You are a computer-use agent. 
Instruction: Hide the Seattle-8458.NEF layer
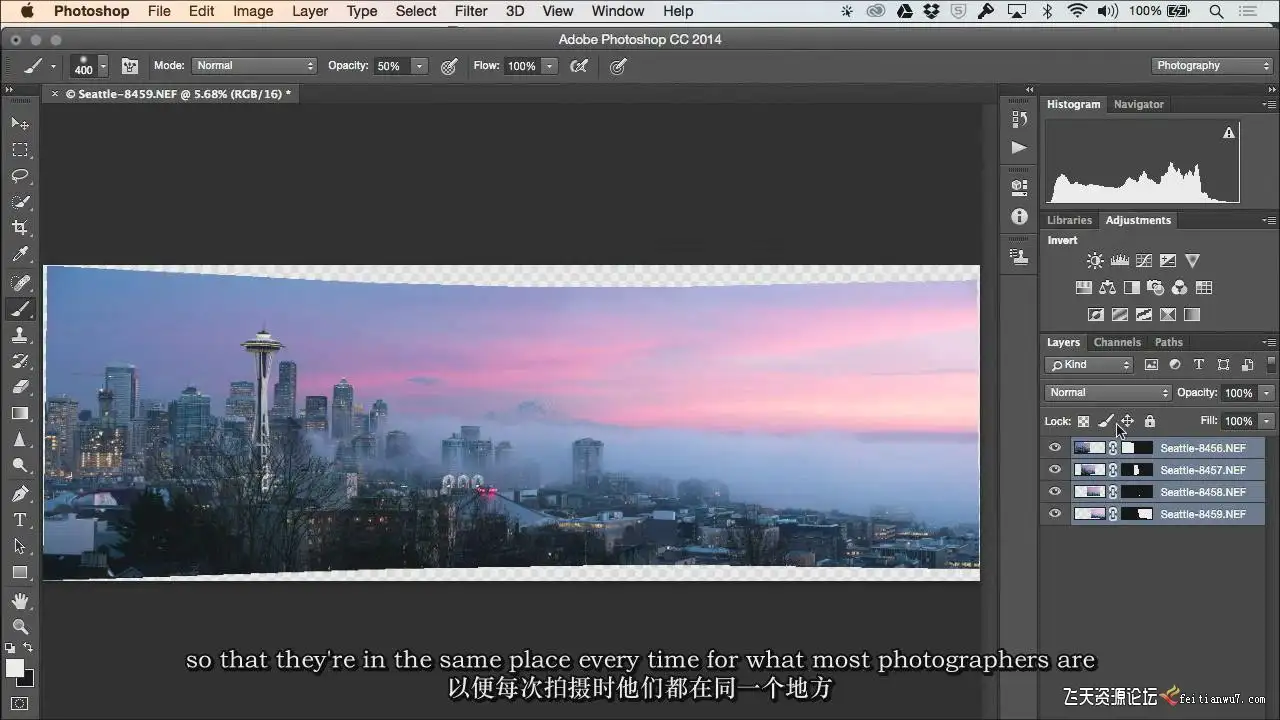coord(1055,492)
